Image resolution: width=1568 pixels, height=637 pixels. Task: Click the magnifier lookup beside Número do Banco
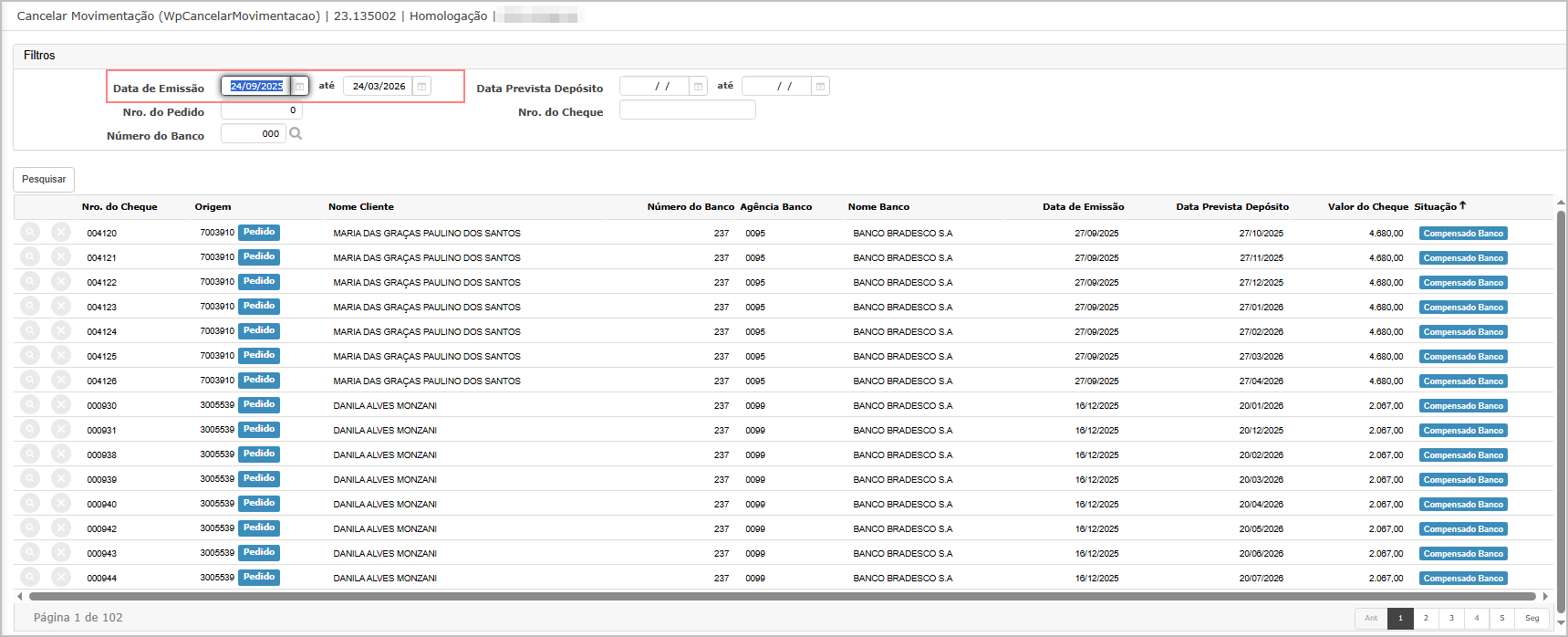296,133
